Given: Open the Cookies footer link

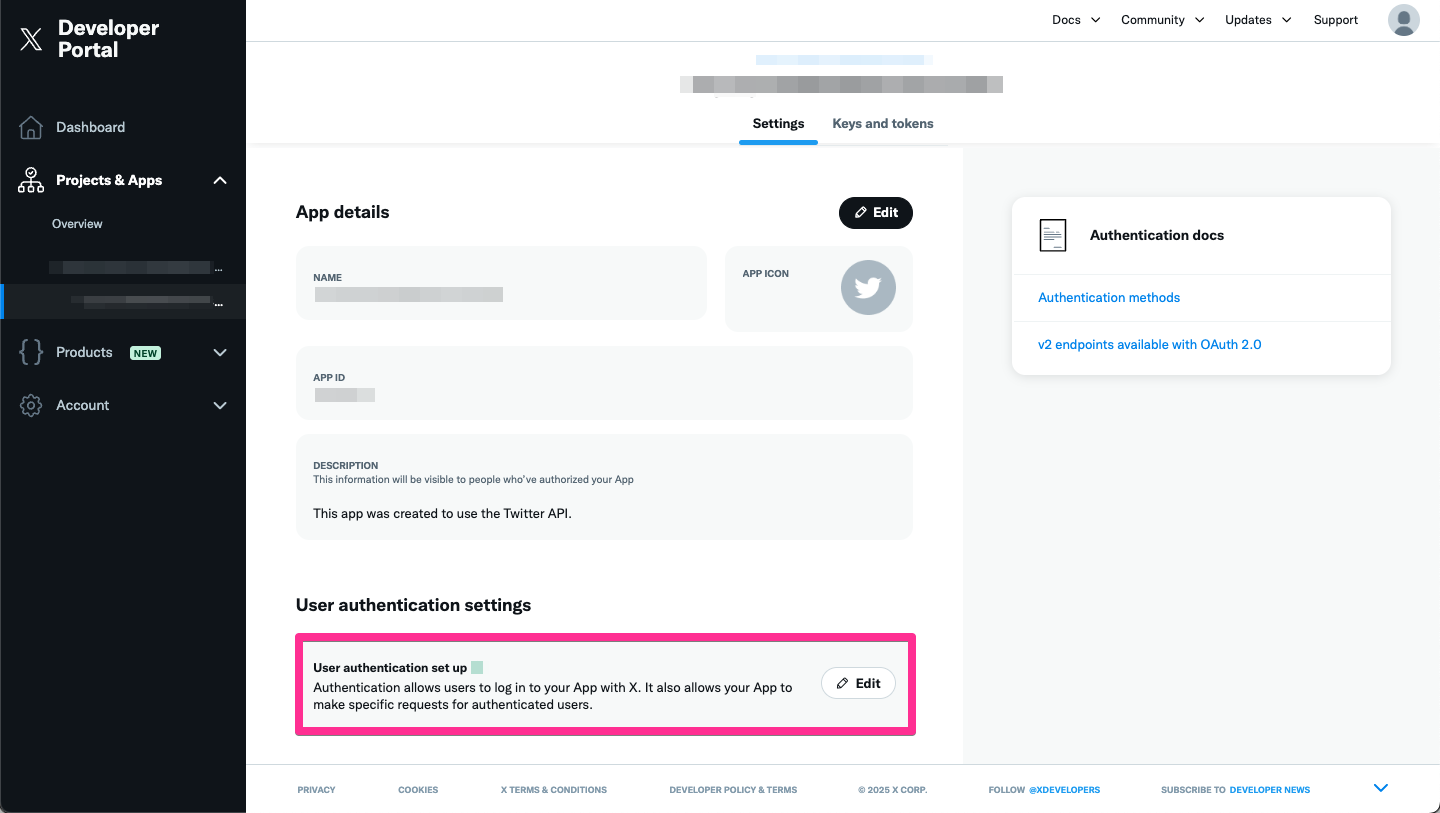Looking at the screenshot, I should 418,790.
